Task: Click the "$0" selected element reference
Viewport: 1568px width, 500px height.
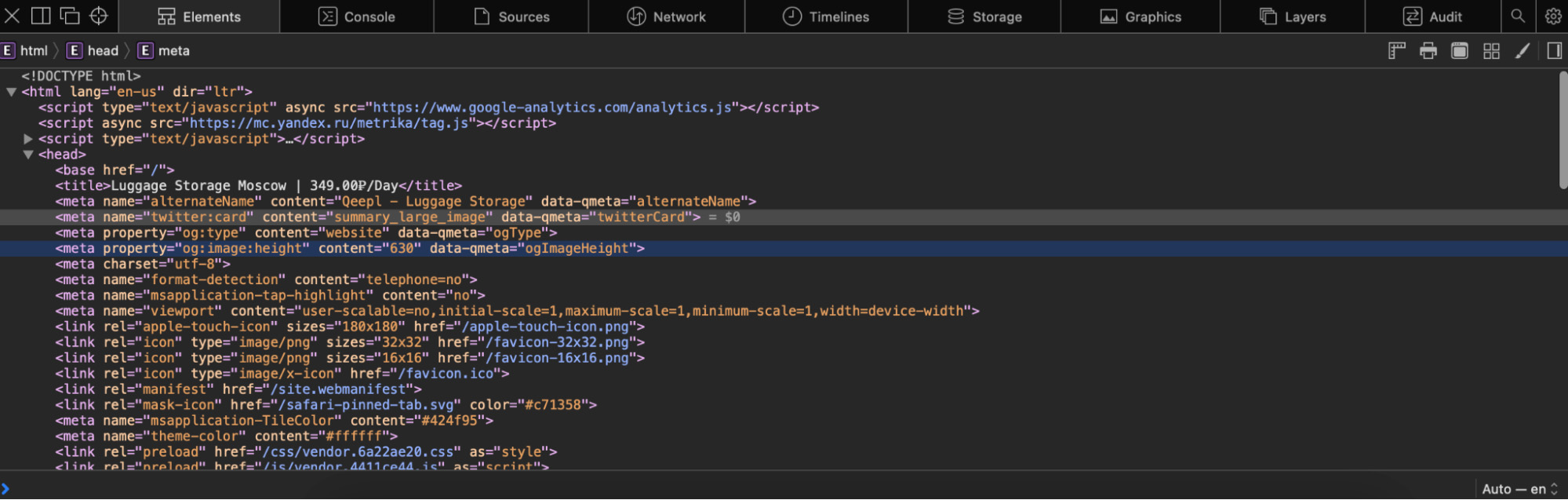Action: 732,217
